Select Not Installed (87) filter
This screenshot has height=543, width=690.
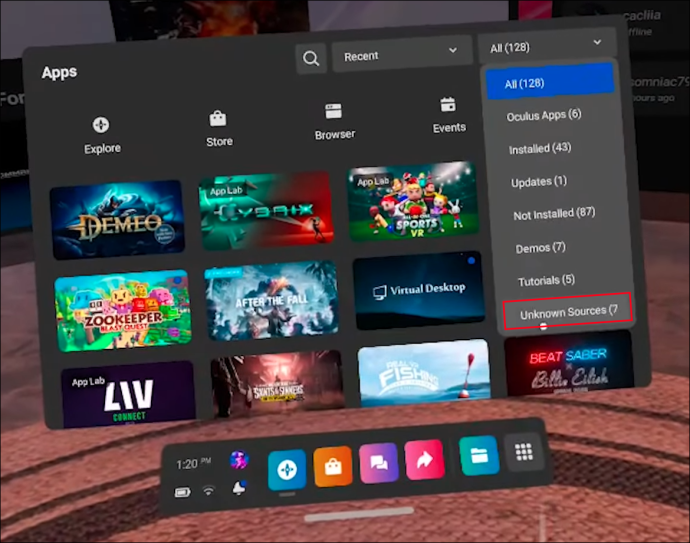point(554,214)
